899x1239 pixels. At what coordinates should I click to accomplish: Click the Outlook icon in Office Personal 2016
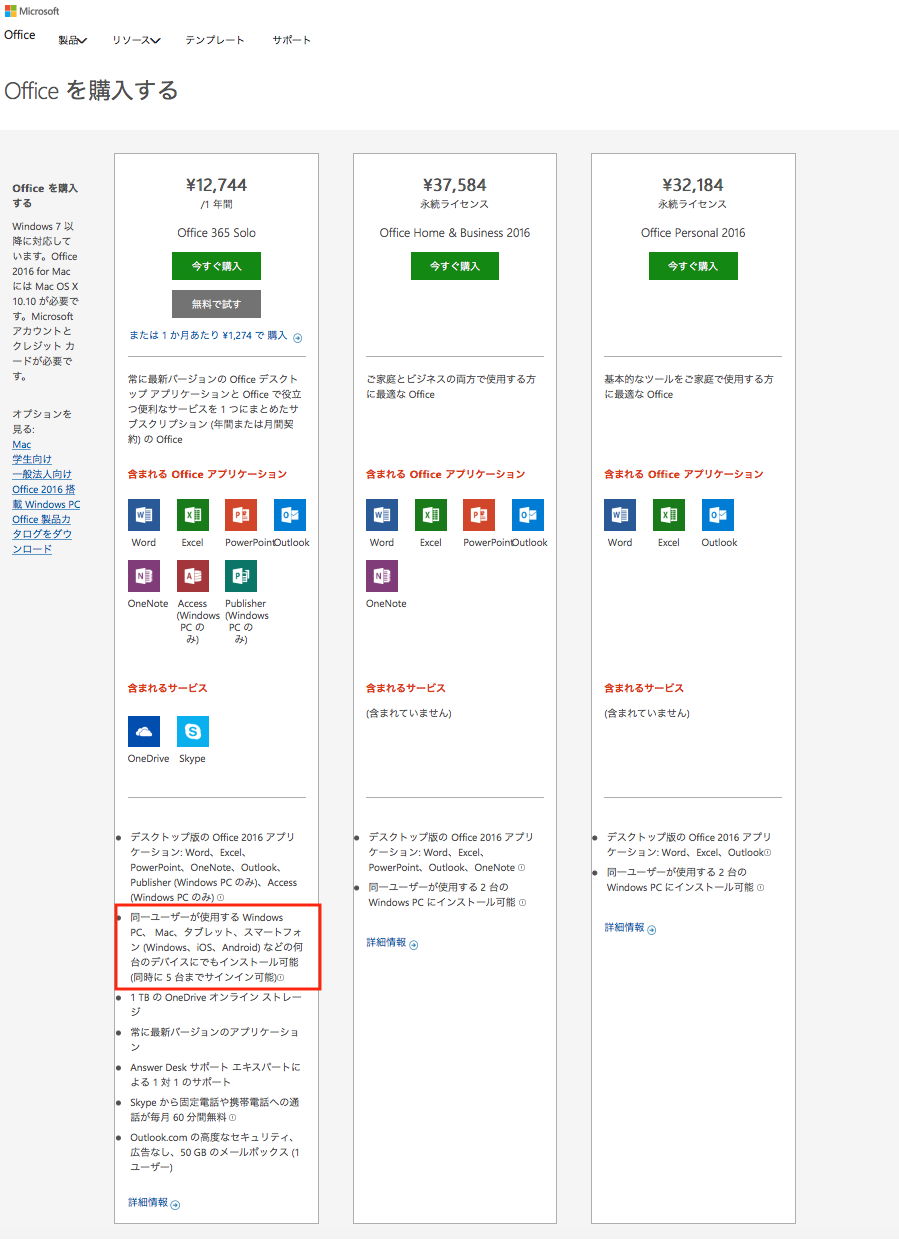718,515
